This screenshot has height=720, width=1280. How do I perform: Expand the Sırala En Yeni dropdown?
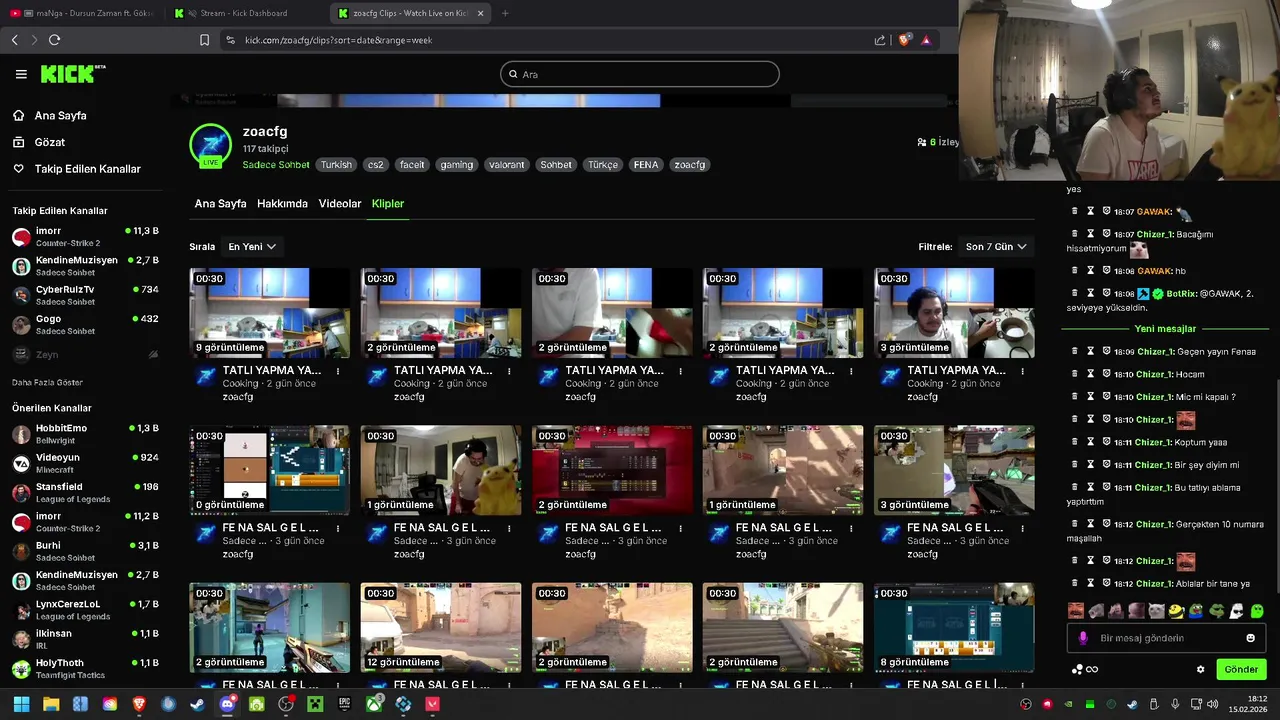pos(252,246)
